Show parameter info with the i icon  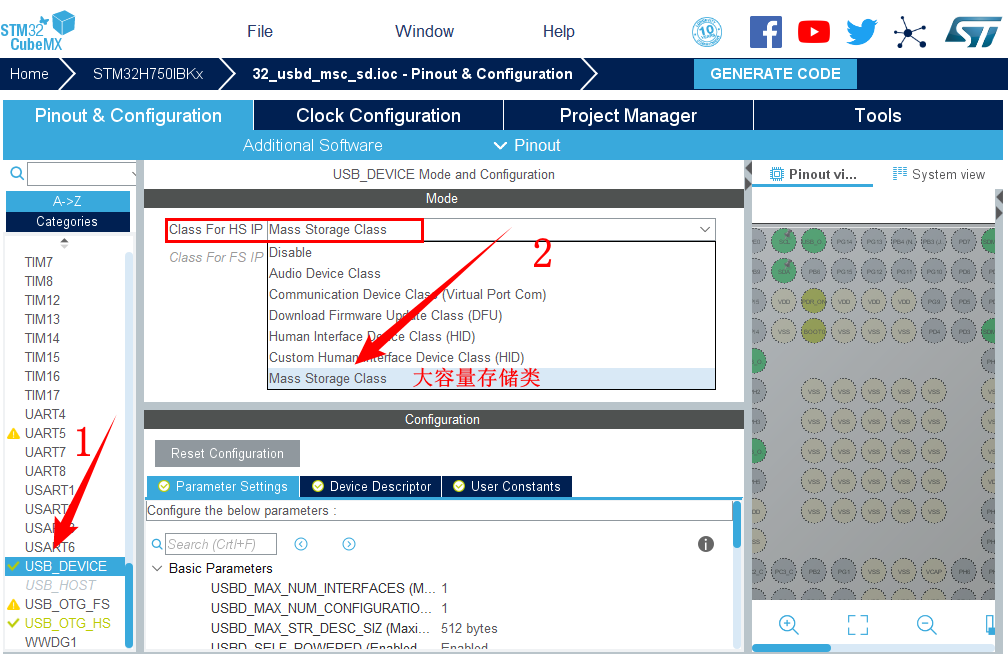pyautogui.click(x=705, y=544)
